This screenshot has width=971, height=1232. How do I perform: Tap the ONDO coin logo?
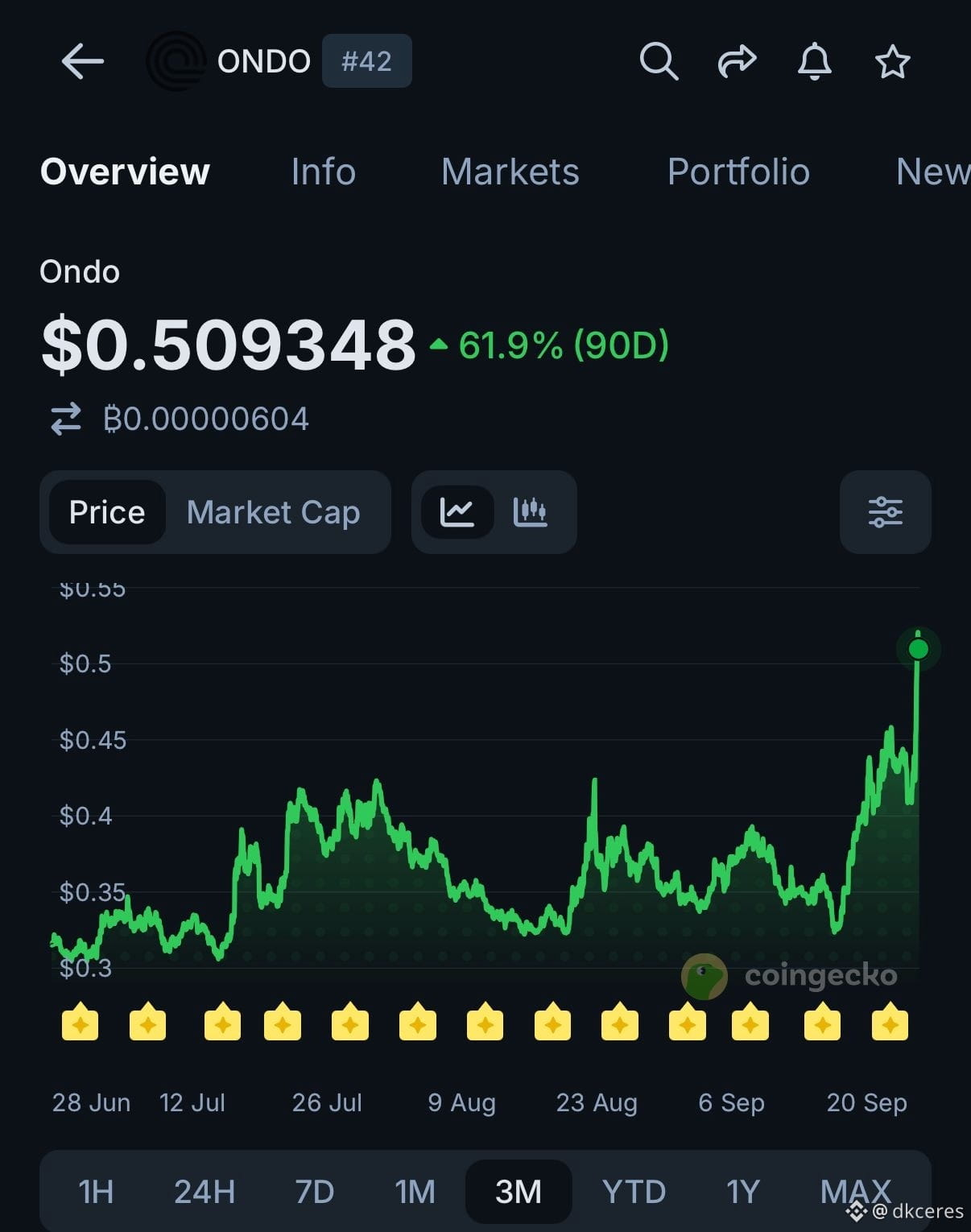pyautogui.click(x=175, y=61)
